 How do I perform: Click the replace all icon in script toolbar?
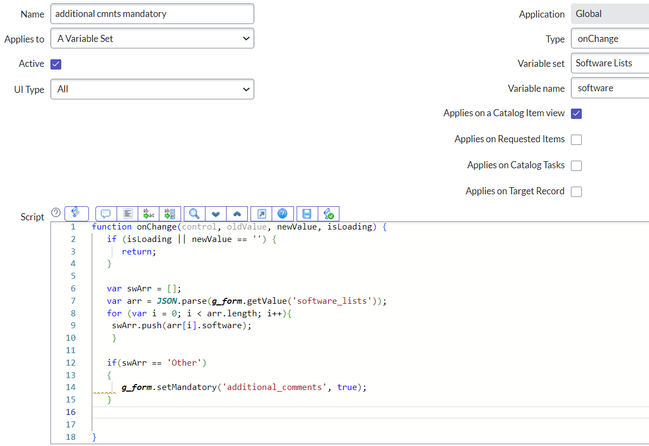coord(170,213)
